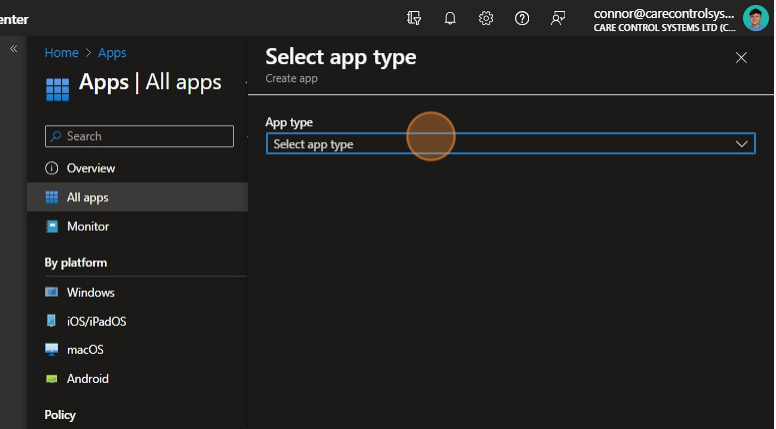Click the Apps breadcrumb link

click(112, 53)
